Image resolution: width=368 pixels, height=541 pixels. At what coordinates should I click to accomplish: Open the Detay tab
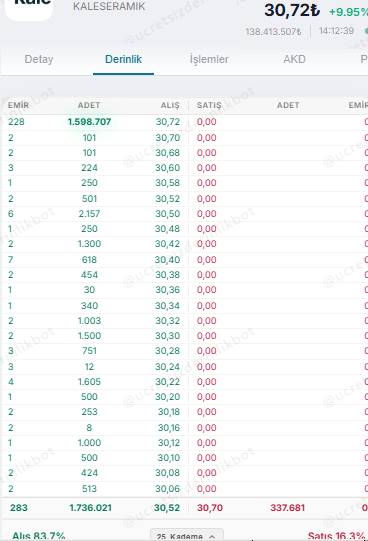click(39, 59)
